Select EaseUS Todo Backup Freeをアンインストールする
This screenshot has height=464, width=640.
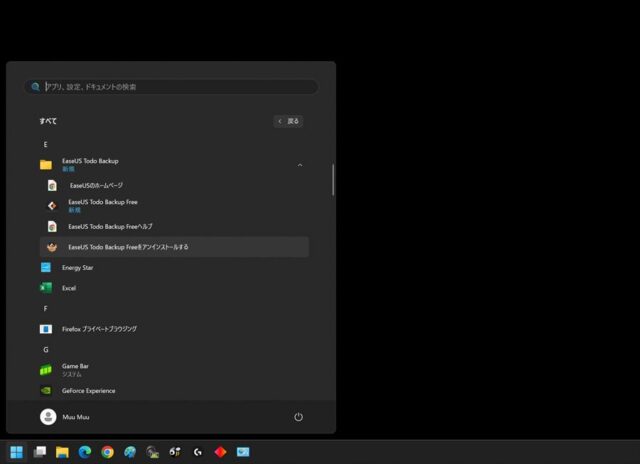(174, 247)
